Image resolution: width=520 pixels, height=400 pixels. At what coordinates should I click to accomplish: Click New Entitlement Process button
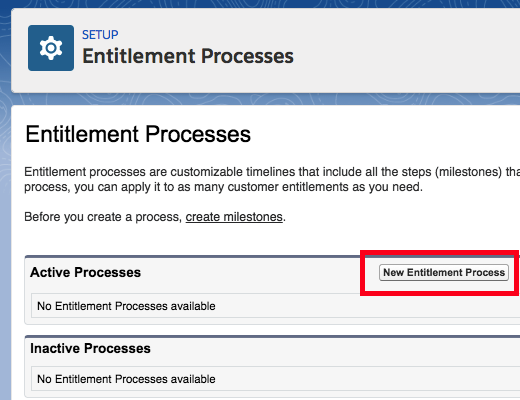(x=444, y=273)
